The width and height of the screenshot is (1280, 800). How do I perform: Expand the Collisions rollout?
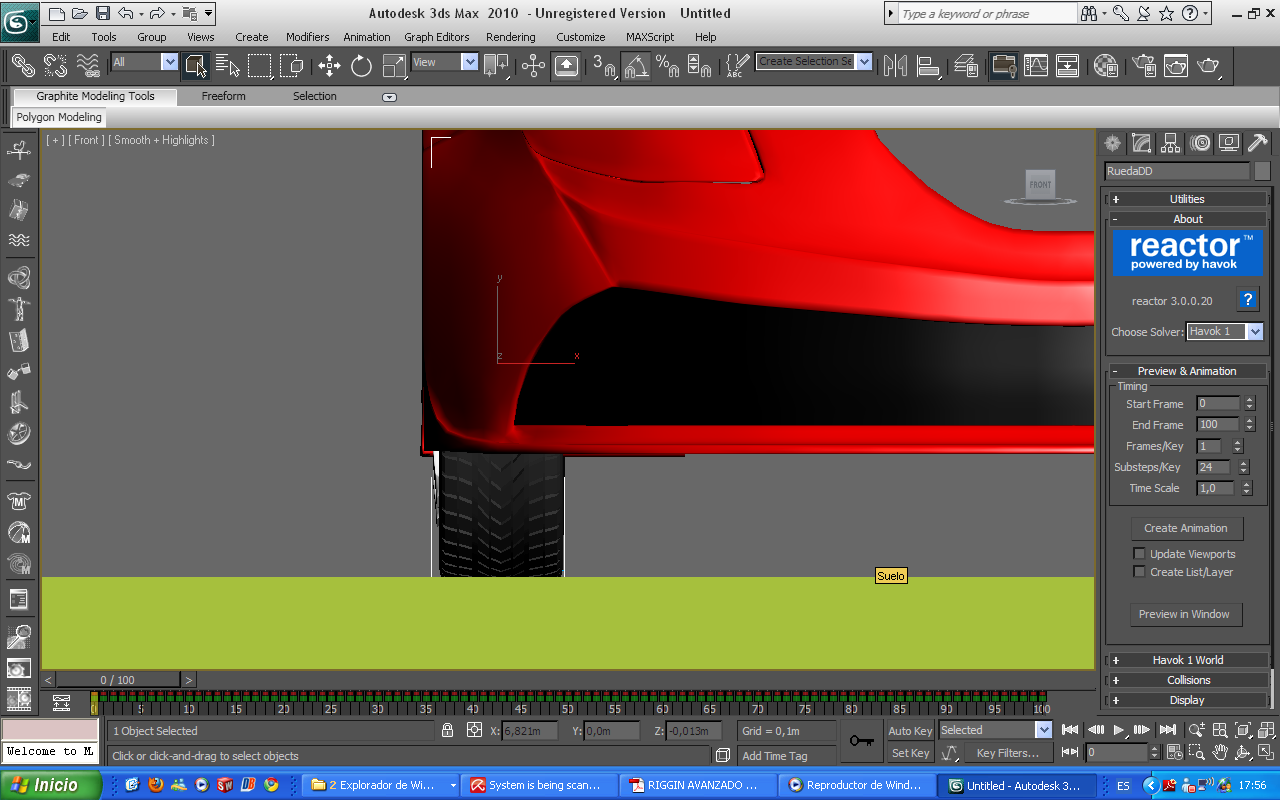(1187, 680)
